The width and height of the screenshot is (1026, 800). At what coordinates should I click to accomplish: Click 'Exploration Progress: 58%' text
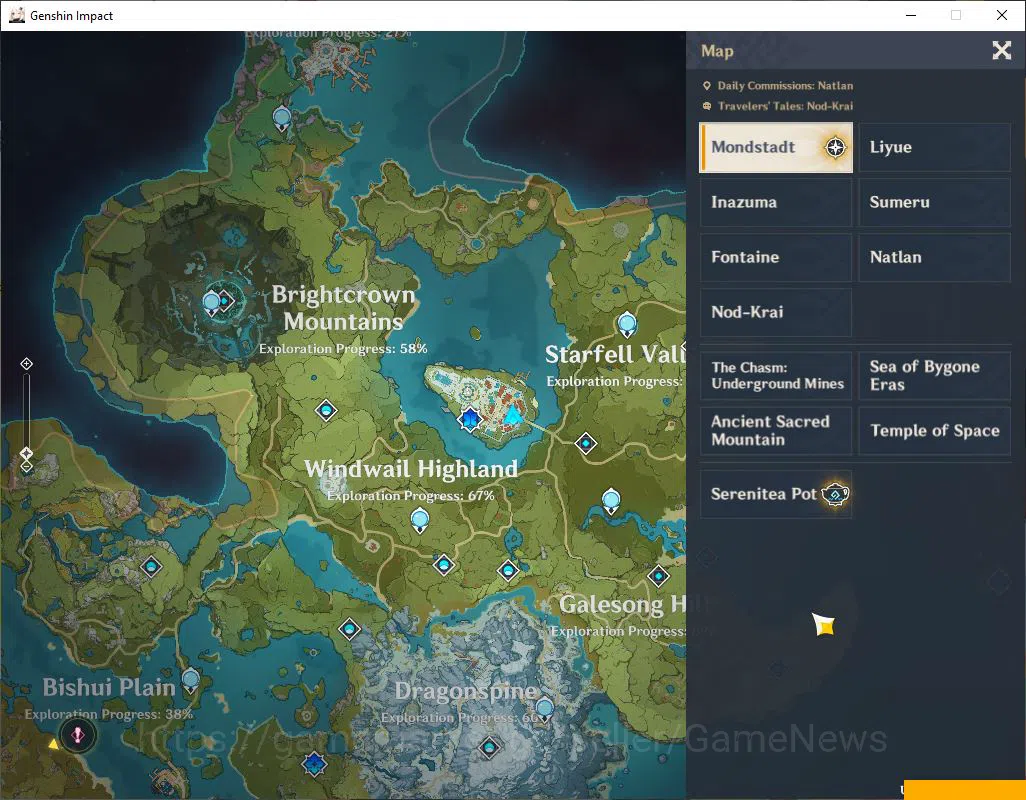343,349
